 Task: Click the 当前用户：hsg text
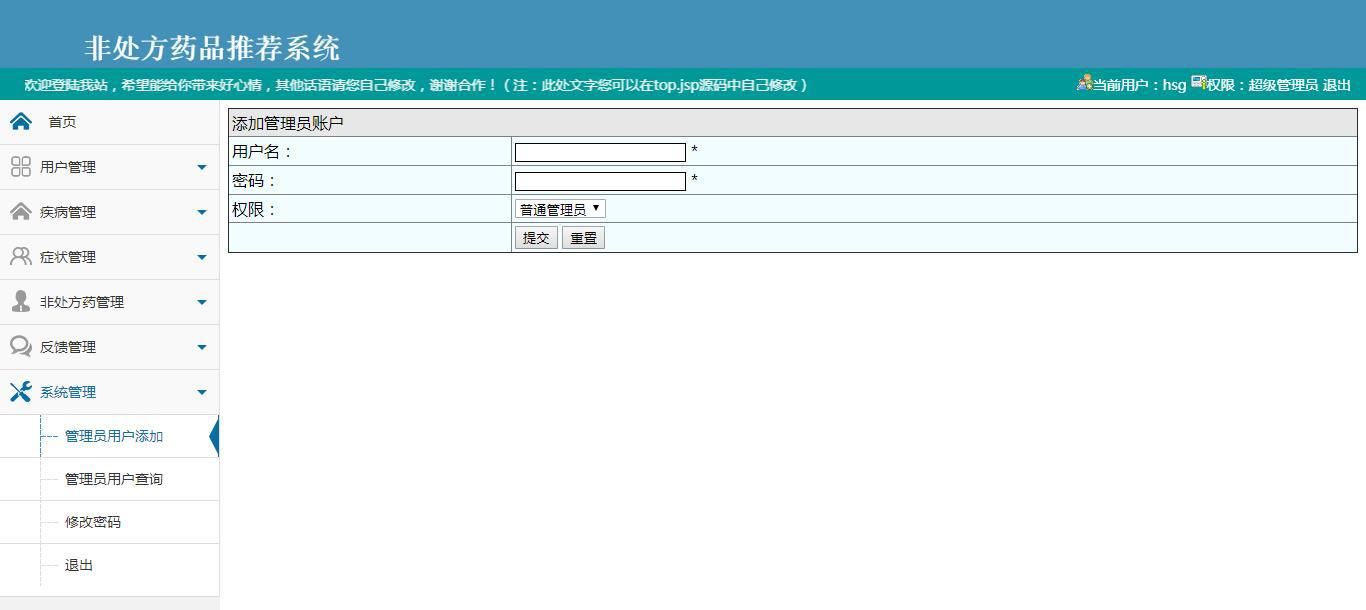pyautogui.click(x=1139, y=85)
